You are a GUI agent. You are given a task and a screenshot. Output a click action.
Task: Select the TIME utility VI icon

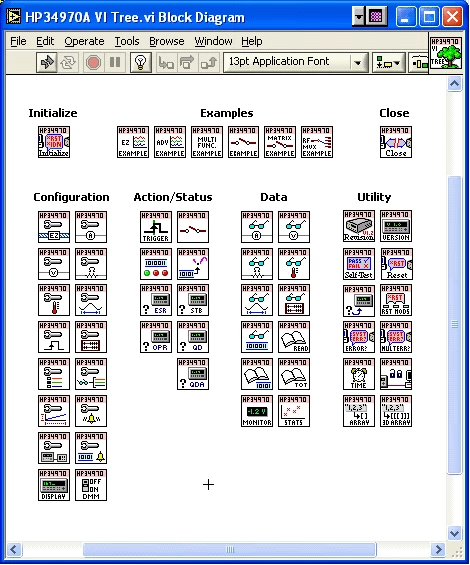click(x=359, y=374)
